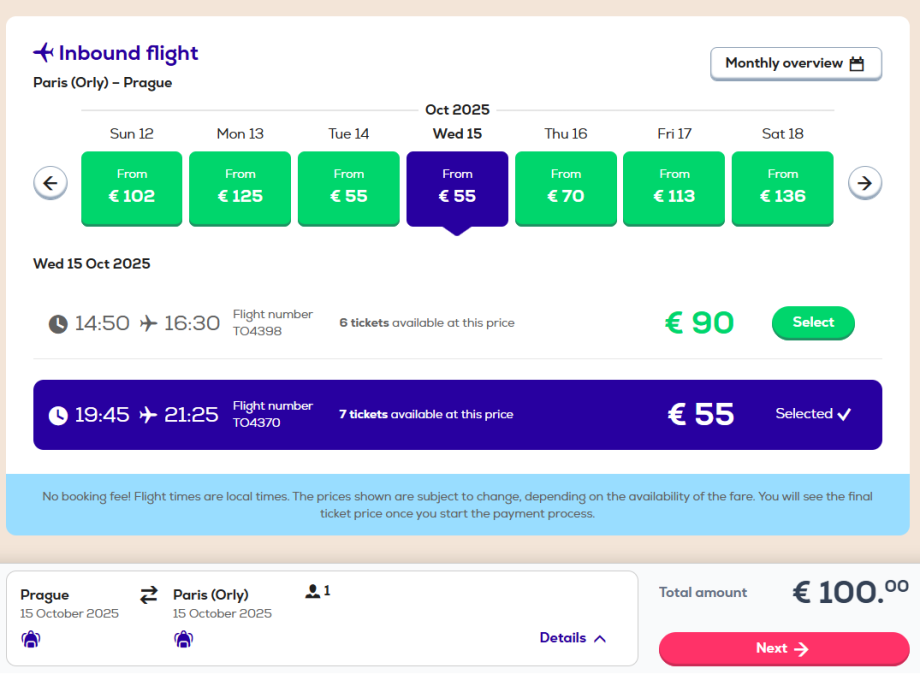
Task: Switch to Tue 14 fare of €55
Action: click(349, 188)
